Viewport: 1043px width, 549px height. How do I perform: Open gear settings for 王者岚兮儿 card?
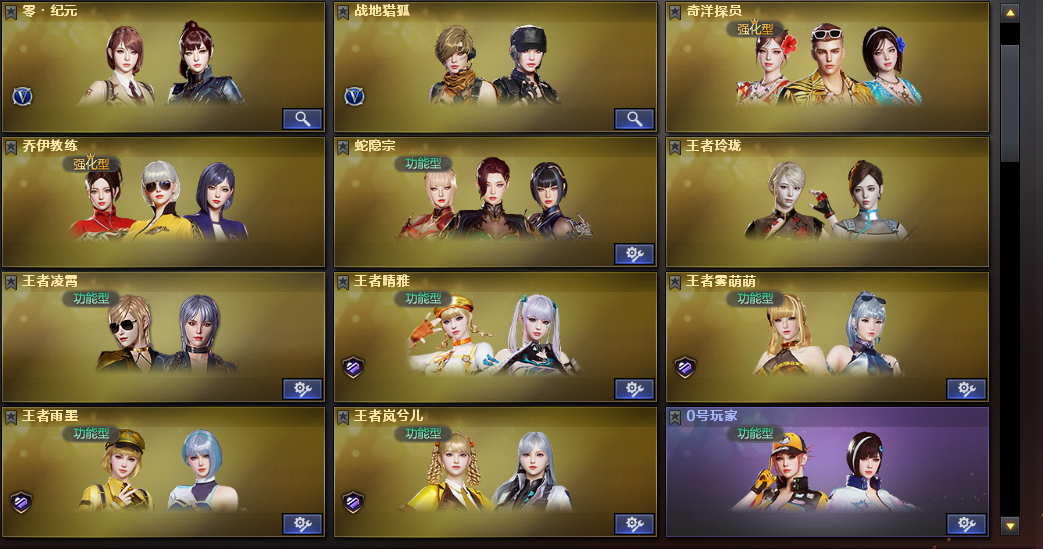pos(634,524)
